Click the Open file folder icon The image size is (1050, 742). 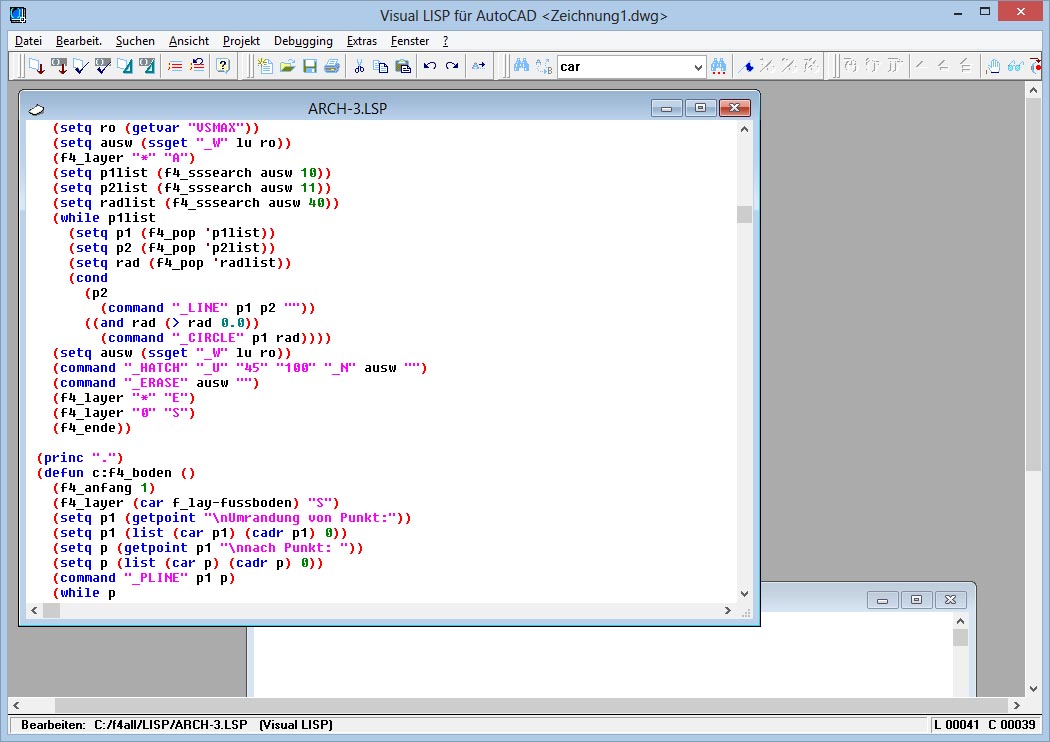pyautogui.click(x=287, y=67)
